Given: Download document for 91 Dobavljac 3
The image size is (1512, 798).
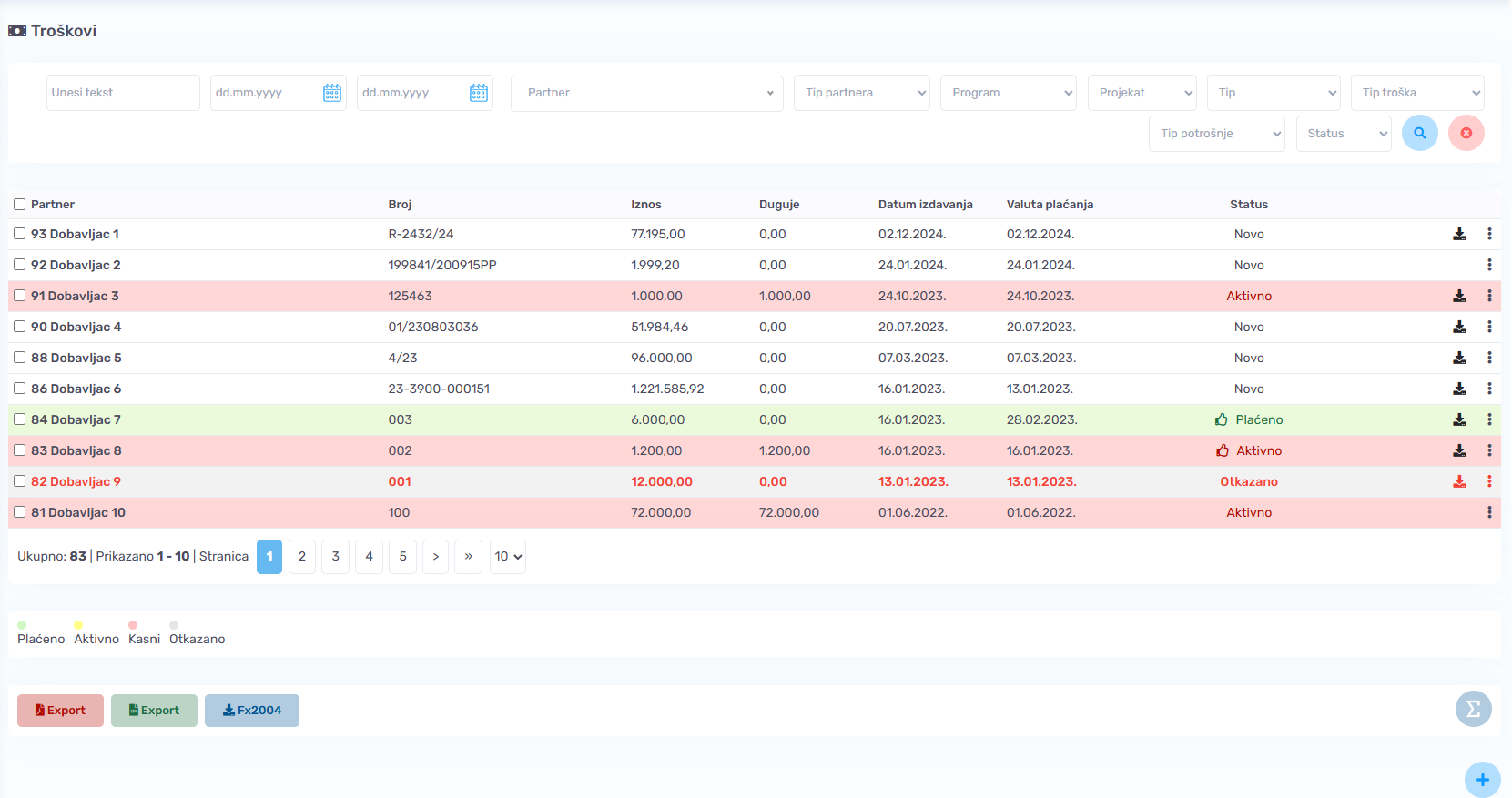Looking at the screenshot, I should 1459,296.
